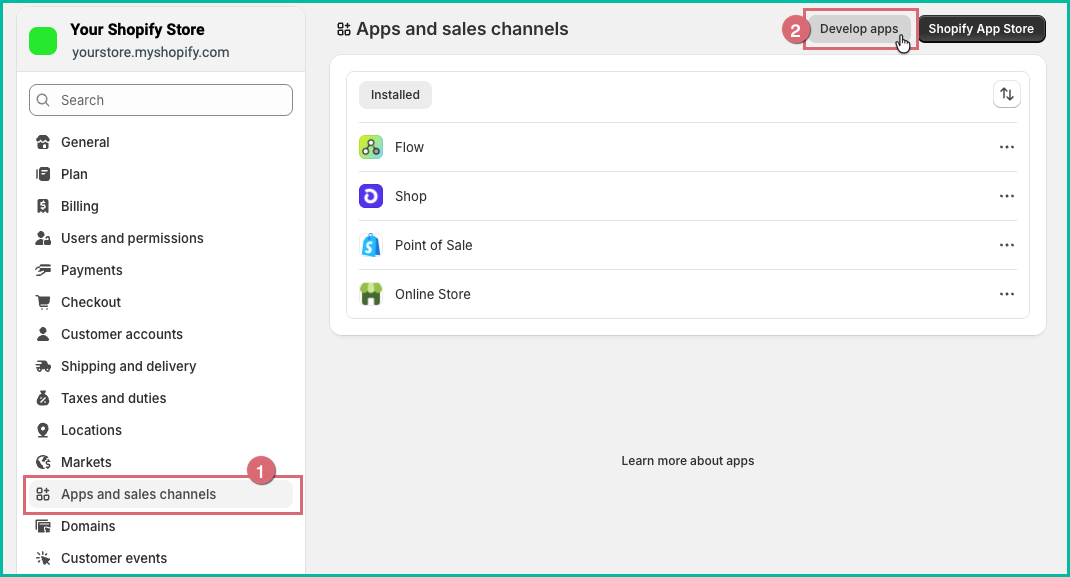Open the more options menu for Shop
Image resolution: width=1070 pixels, height=577 pixels.
[x=1007, y=196]
